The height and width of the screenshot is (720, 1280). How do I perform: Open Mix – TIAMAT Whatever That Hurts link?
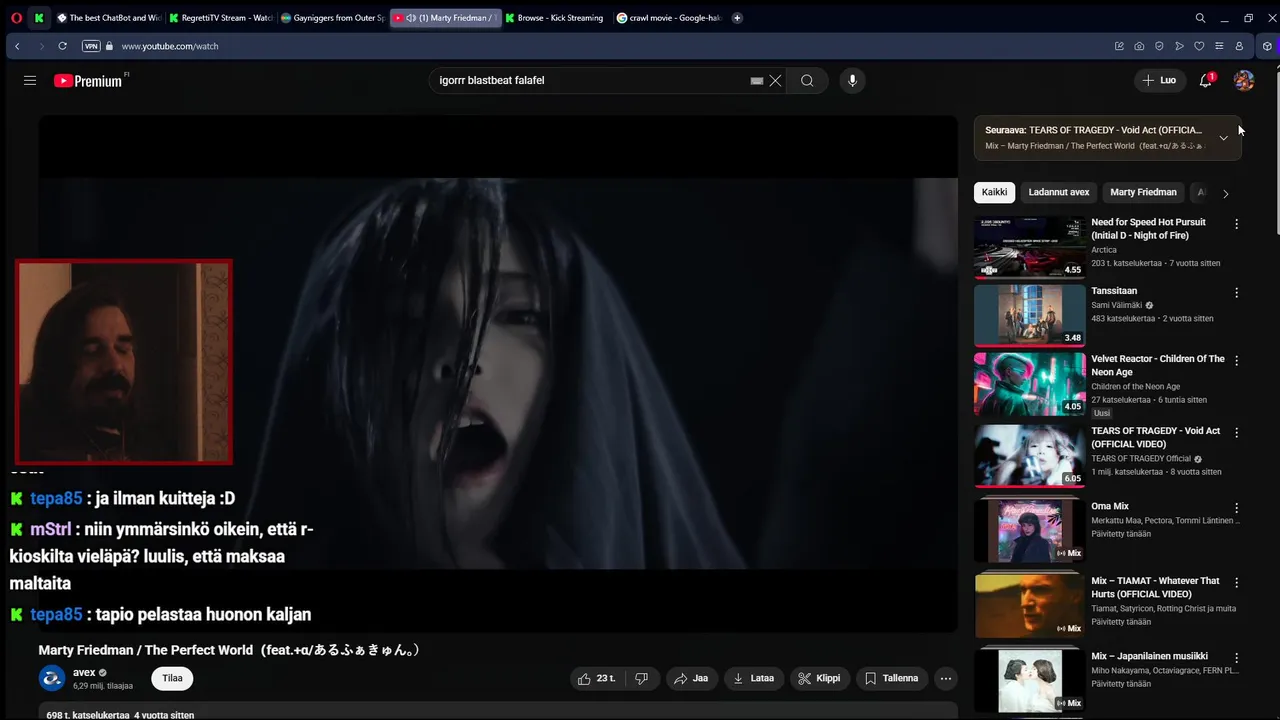tap(1155, 587)
